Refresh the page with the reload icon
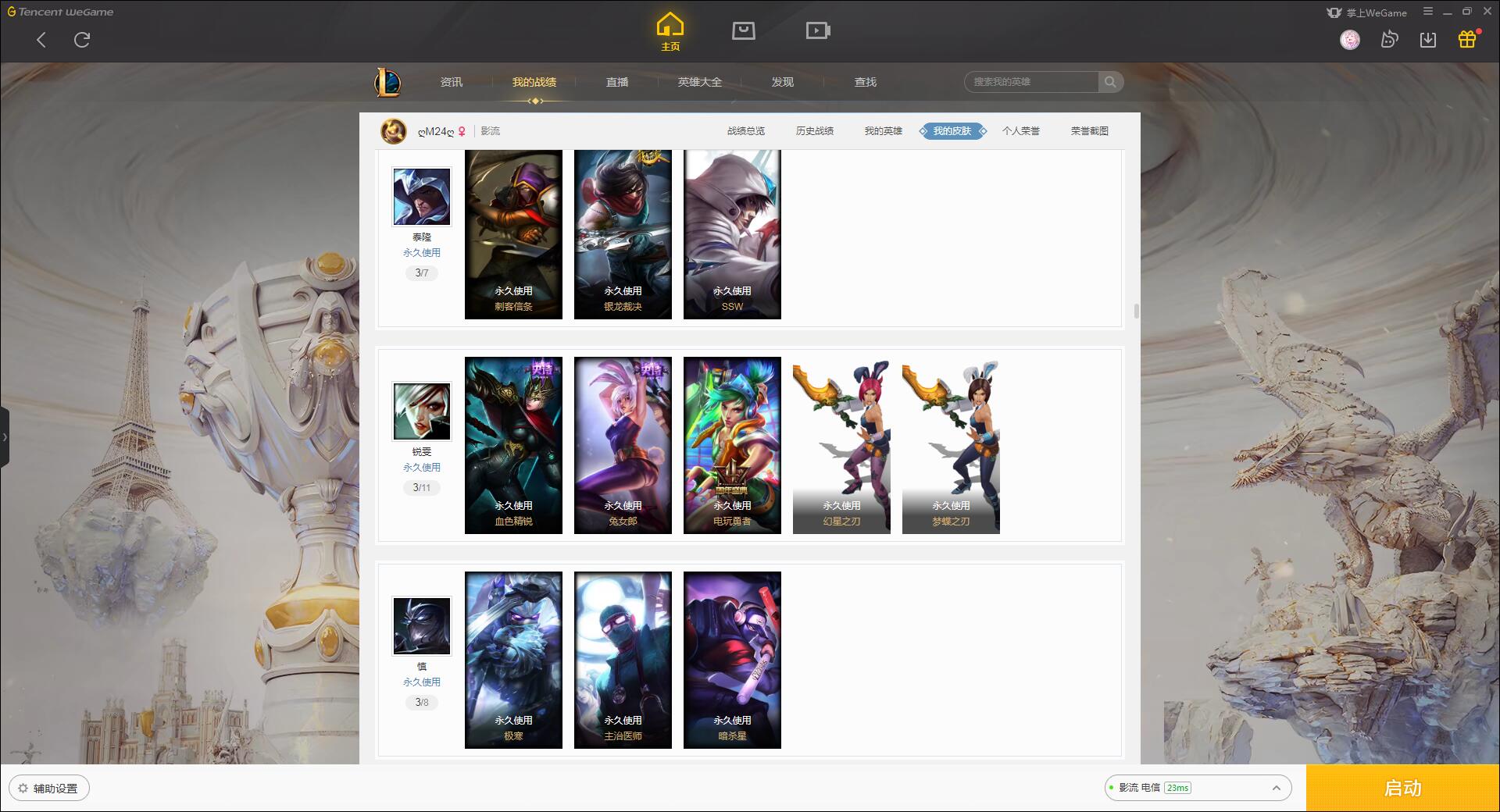The width and height of the screenshot is (1500, 812). tap(82, 40)
